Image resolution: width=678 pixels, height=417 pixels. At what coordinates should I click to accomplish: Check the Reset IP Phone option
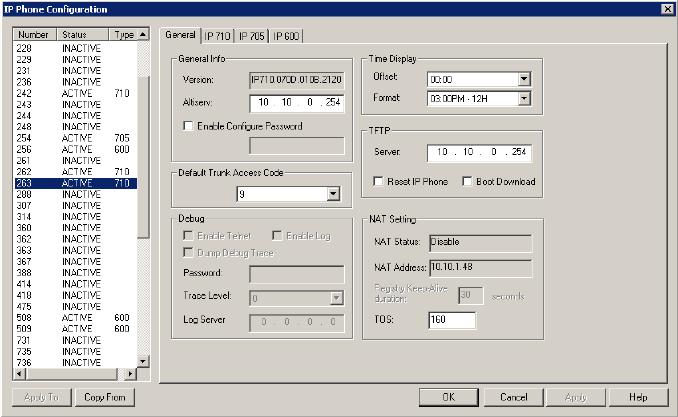(378, 182)
